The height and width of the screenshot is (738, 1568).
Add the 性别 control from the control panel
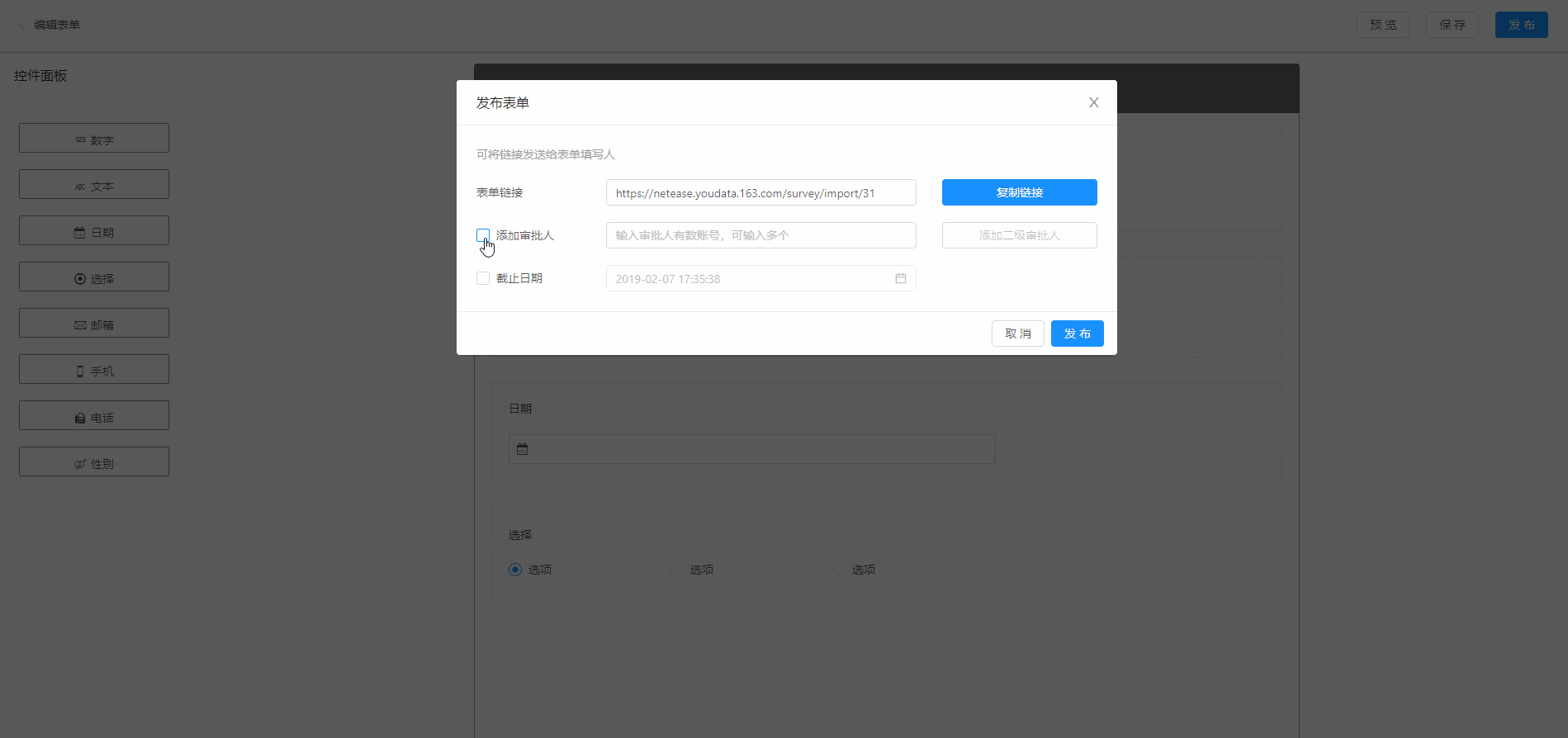94,461
